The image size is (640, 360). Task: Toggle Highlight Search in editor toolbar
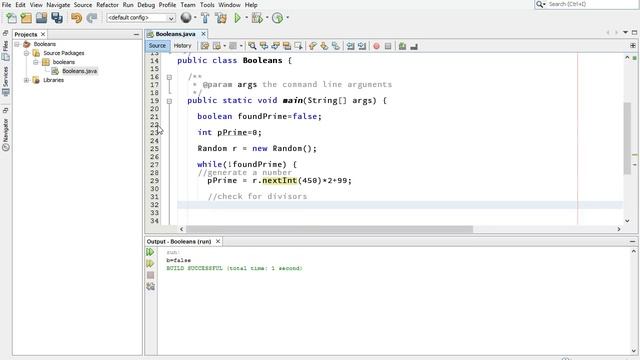coord(287,46)
